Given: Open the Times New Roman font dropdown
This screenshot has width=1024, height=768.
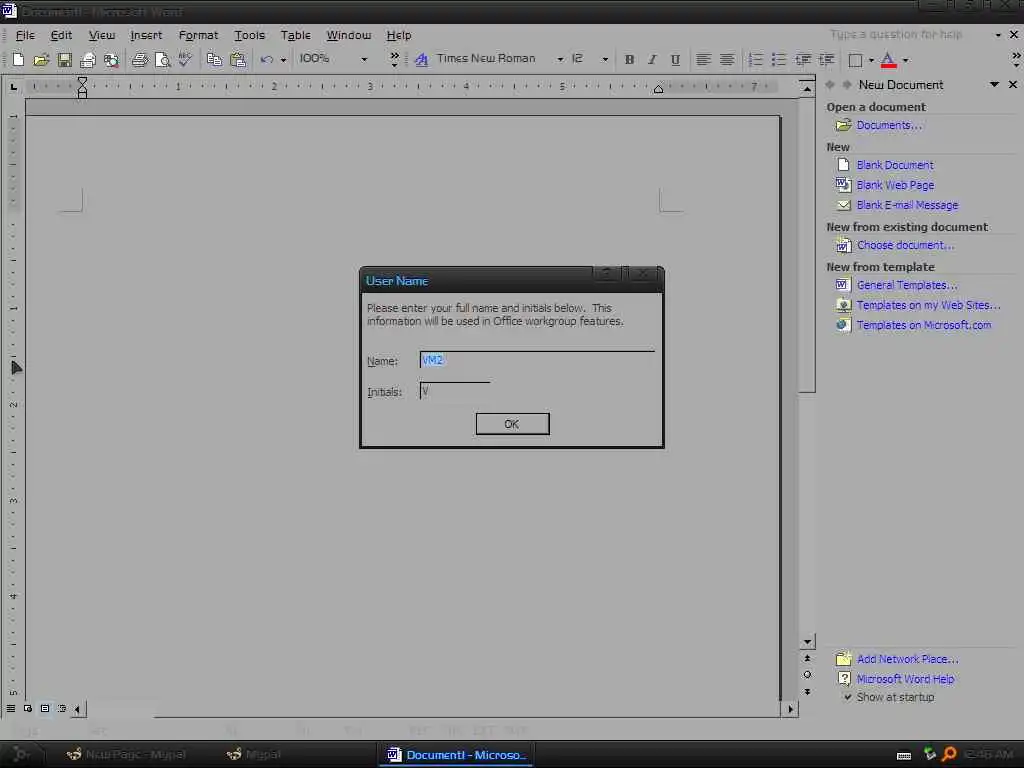Looking at the screenshot, I should click(x=560, y=59).
